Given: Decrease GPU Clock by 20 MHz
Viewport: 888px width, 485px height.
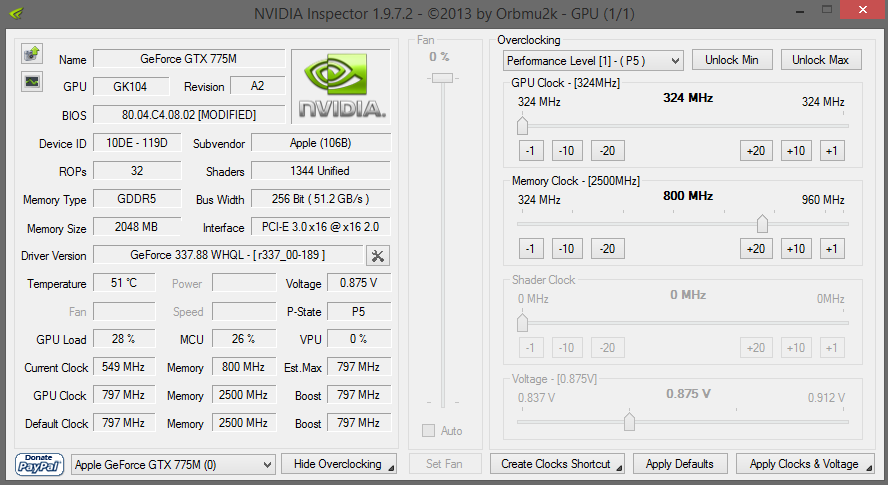Looking at the screenshot, I should 608,151.
